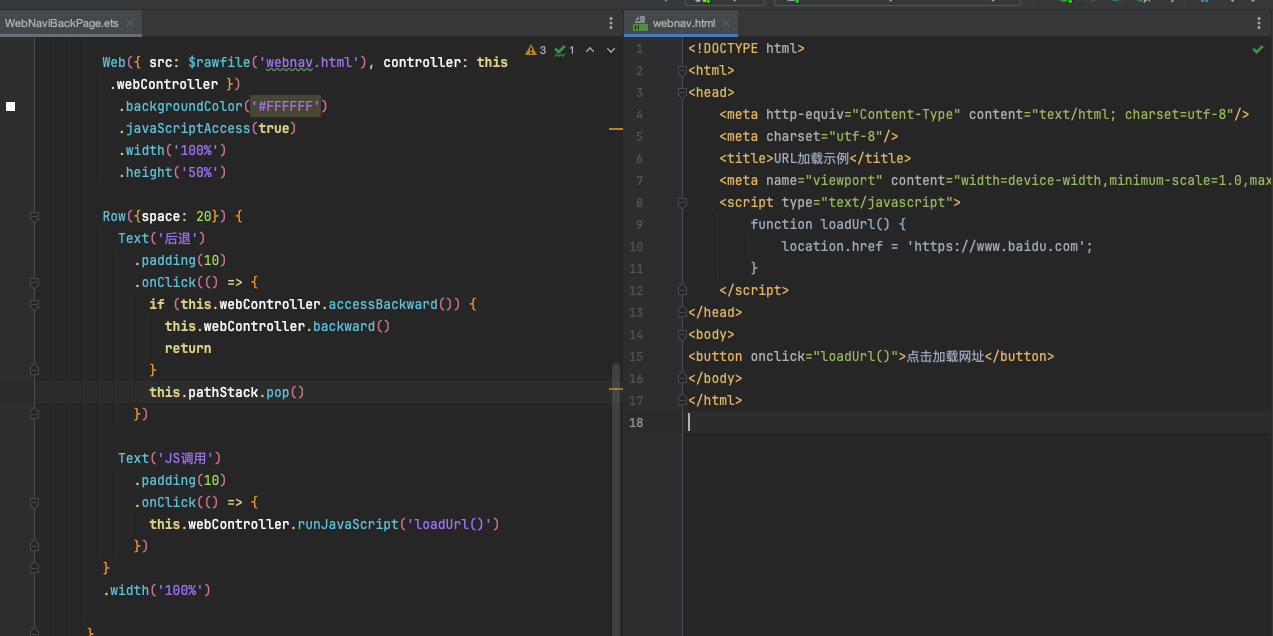
Task: Click .width('100%') under Row block
Action: pos(157,590)
